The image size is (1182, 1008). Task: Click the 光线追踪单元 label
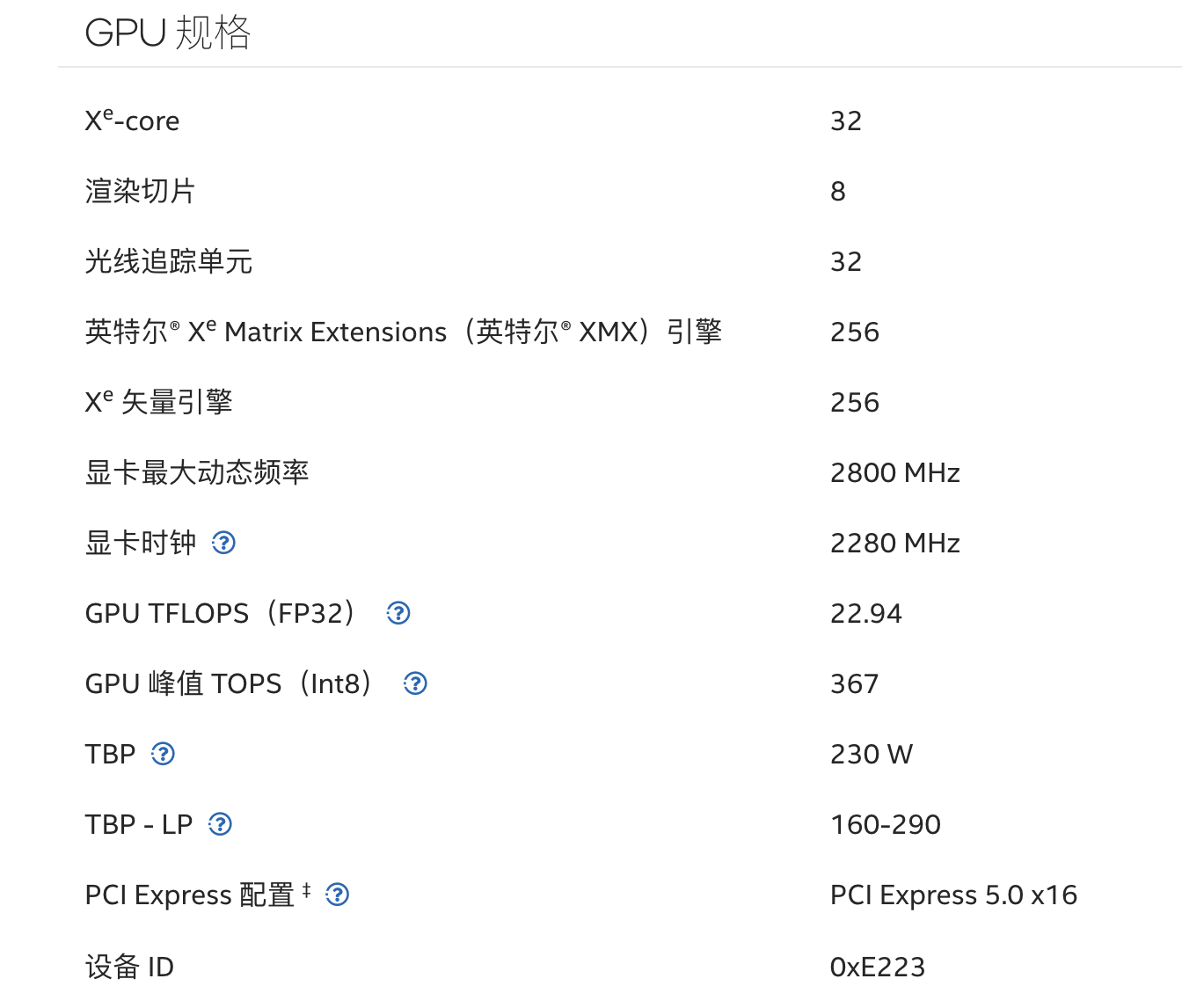coord(169,261)
